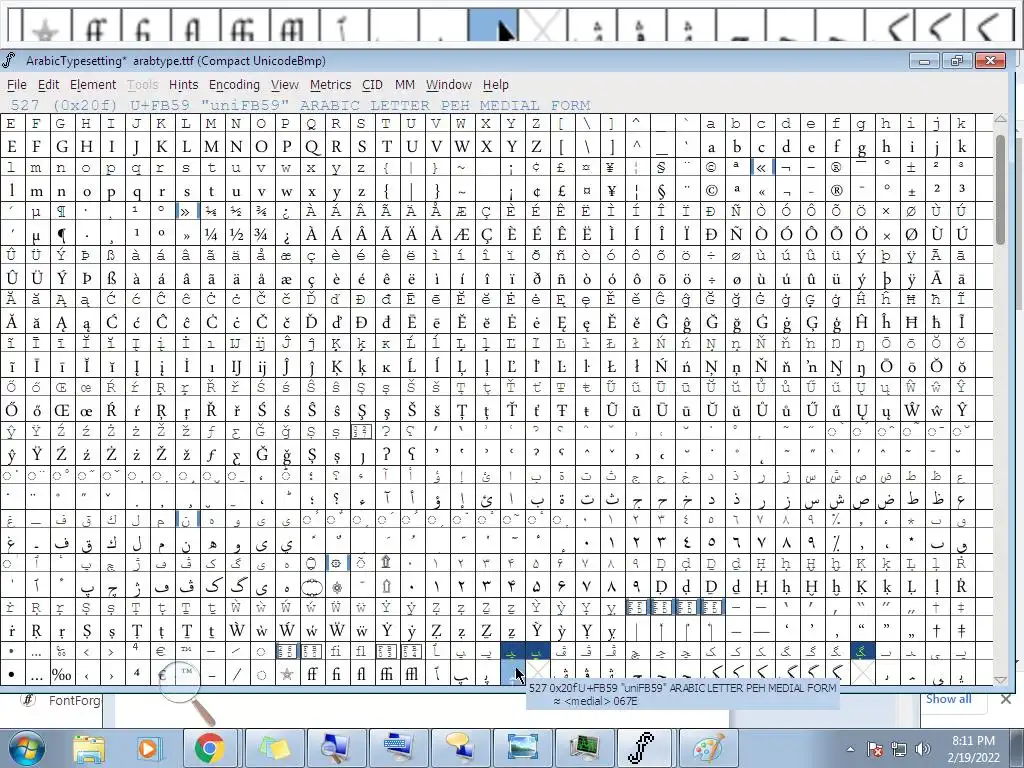The height and width of the screenshot is (768, 1024).
Task: Select the capital Æ glyph cell
Action: pos(461,234)
